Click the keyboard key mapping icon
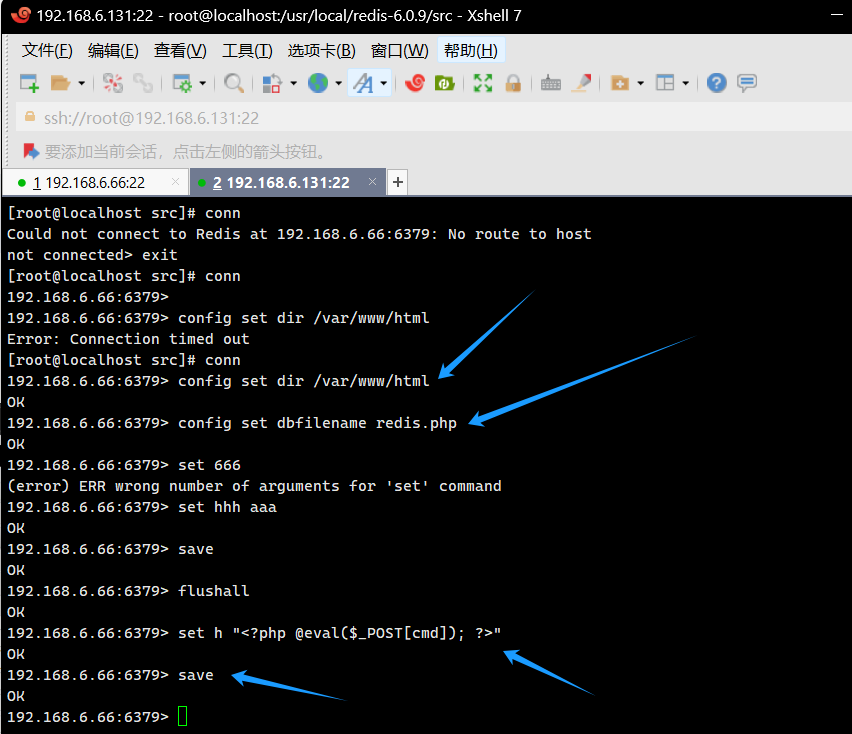 551,83
